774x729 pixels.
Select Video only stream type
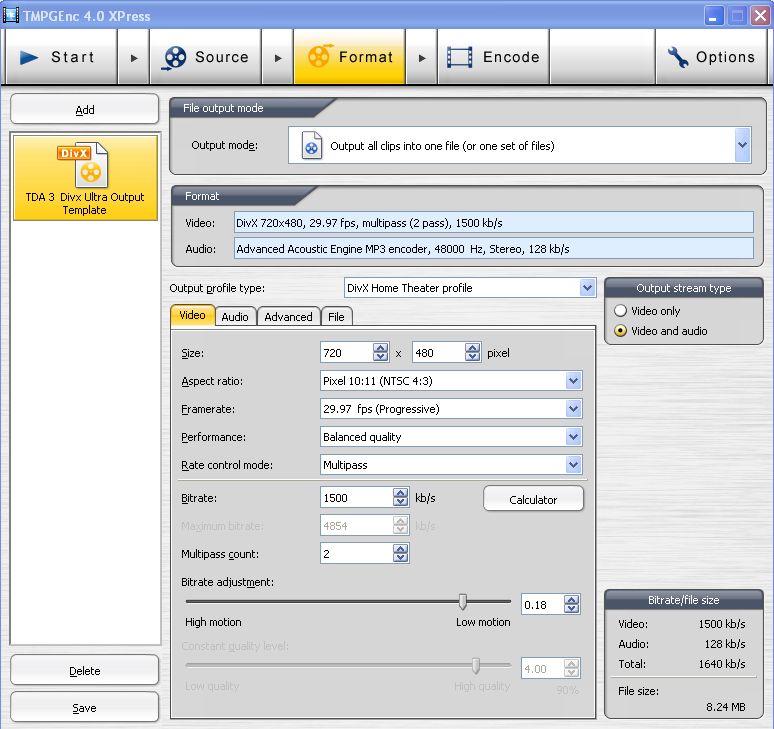(647, 310)
